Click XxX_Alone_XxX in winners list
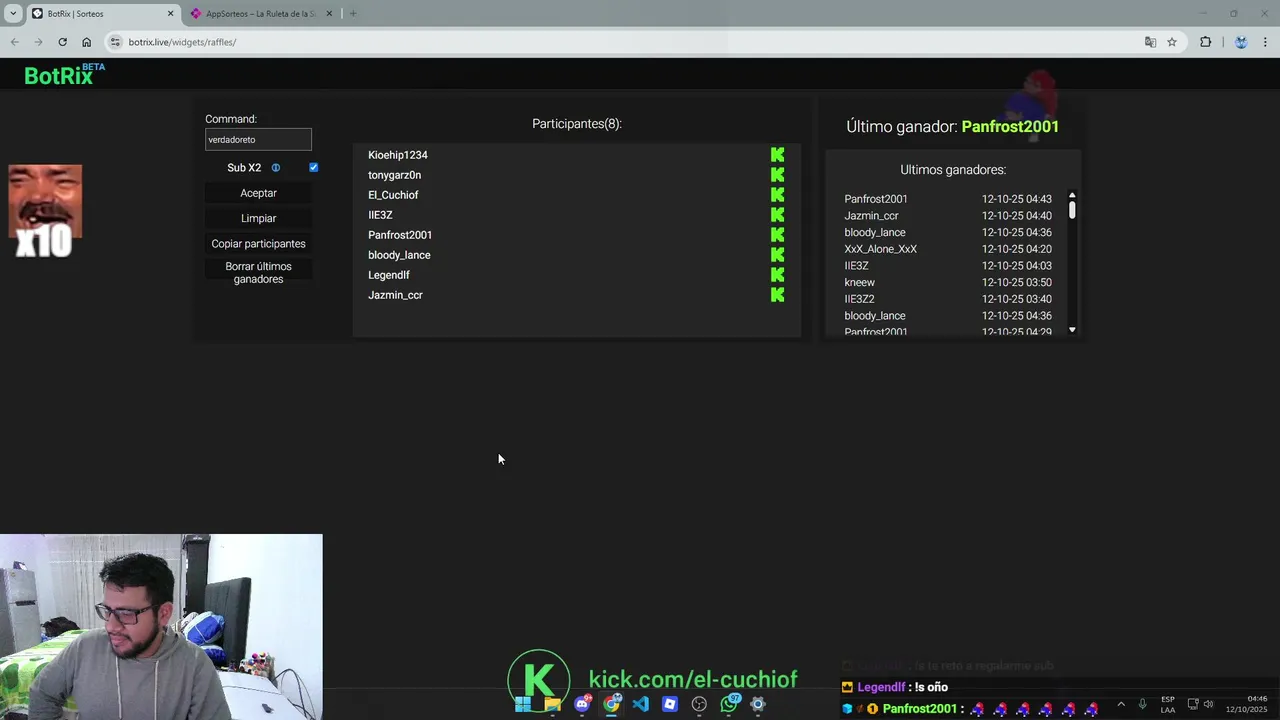1280x720 pixels. pyautogui.click(x=880, y=249)
